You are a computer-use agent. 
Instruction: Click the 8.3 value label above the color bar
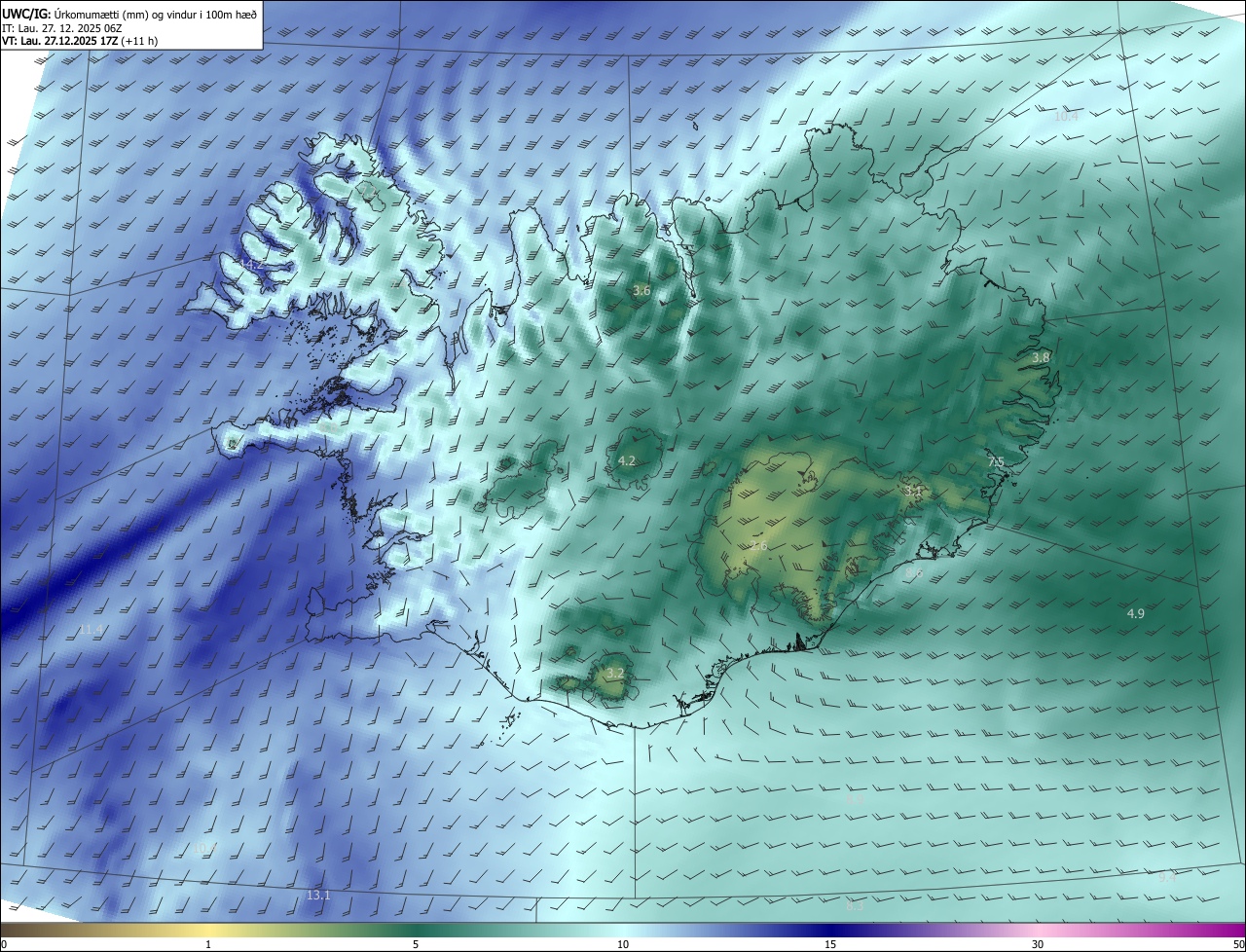(x=855, y=905)
